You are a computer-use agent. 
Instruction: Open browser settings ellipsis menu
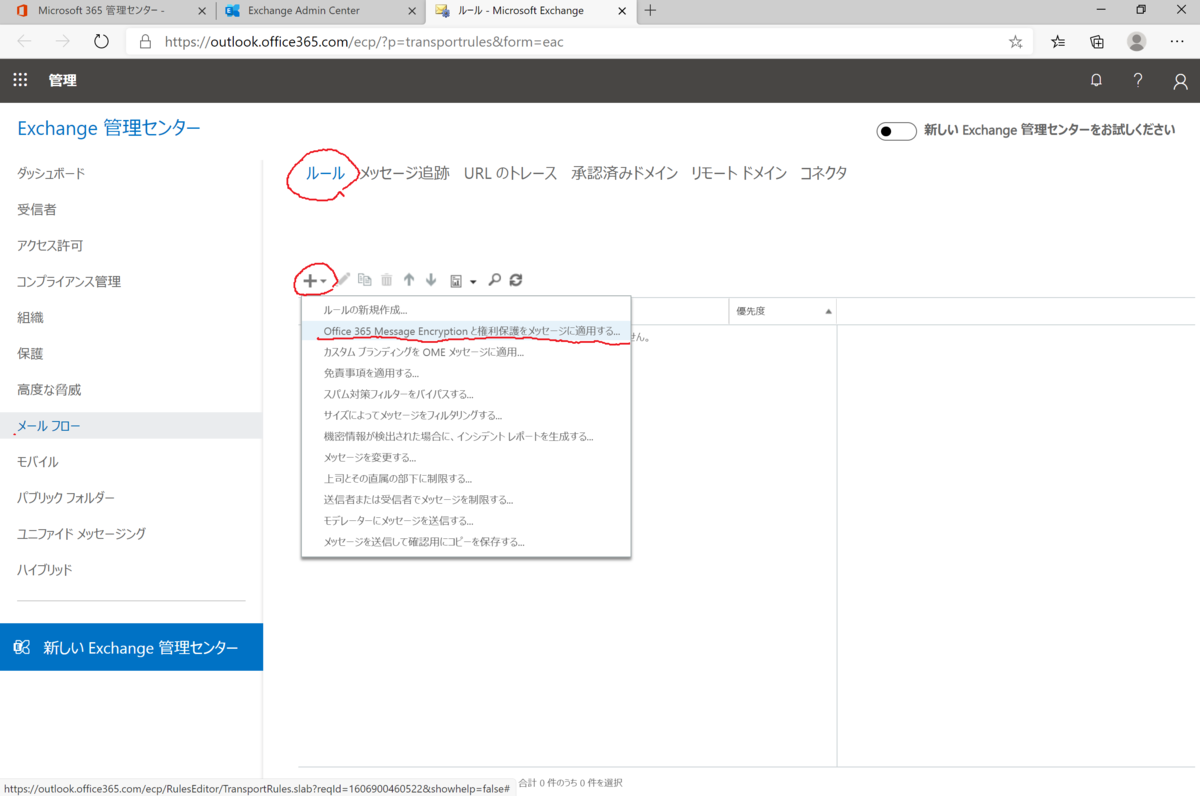(x=1176, y=42)
